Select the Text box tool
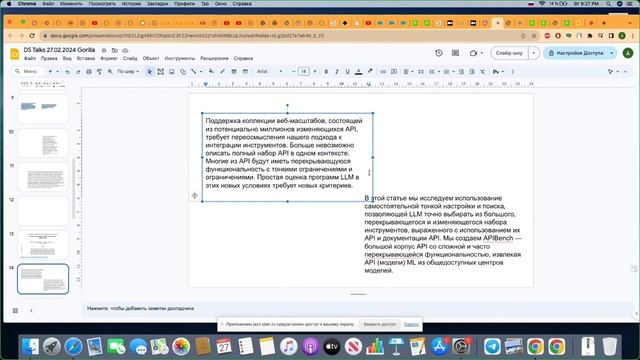The height and width of the screenshot is (360, 640). point(160,71)
